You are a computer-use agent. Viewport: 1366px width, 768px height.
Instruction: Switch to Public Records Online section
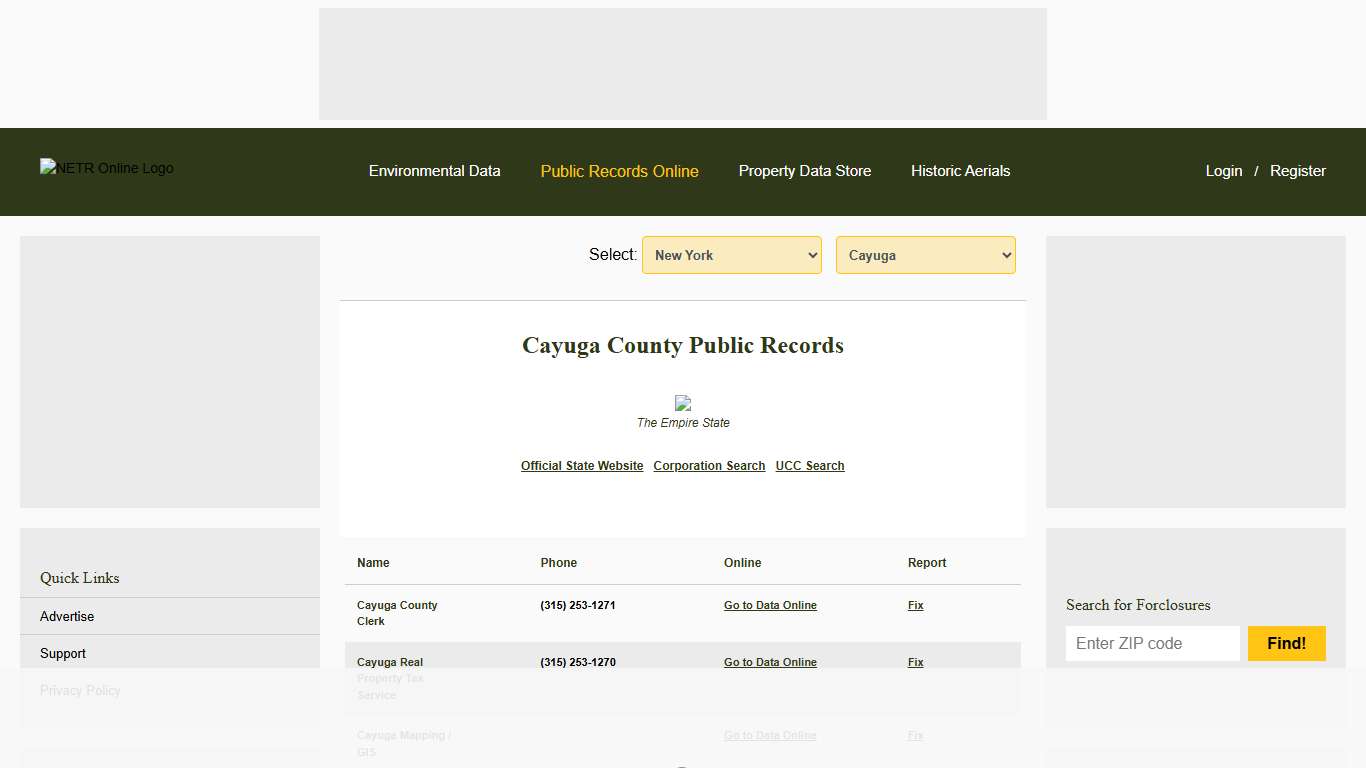coord(619,171)
